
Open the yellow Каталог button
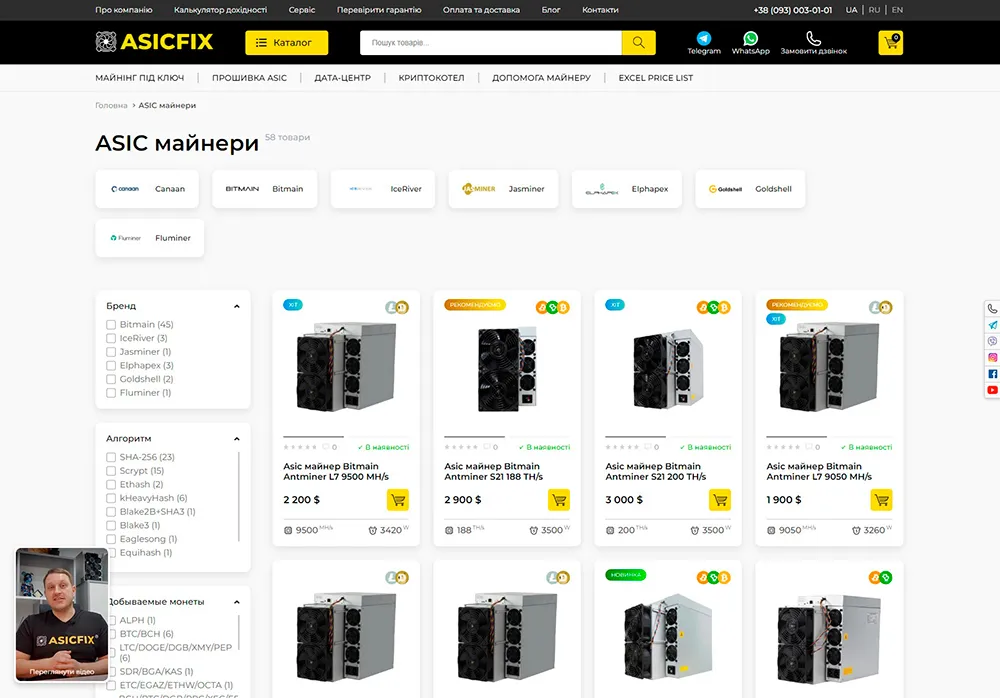point(287,43)
